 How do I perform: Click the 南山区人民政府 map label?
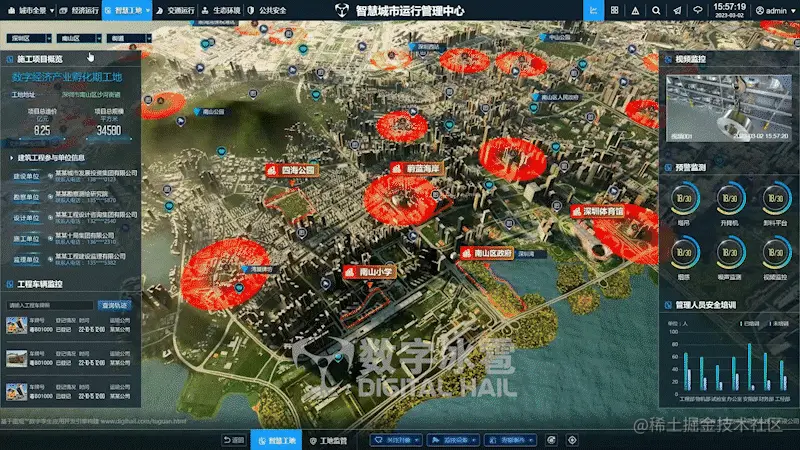[x=556, y=97]
